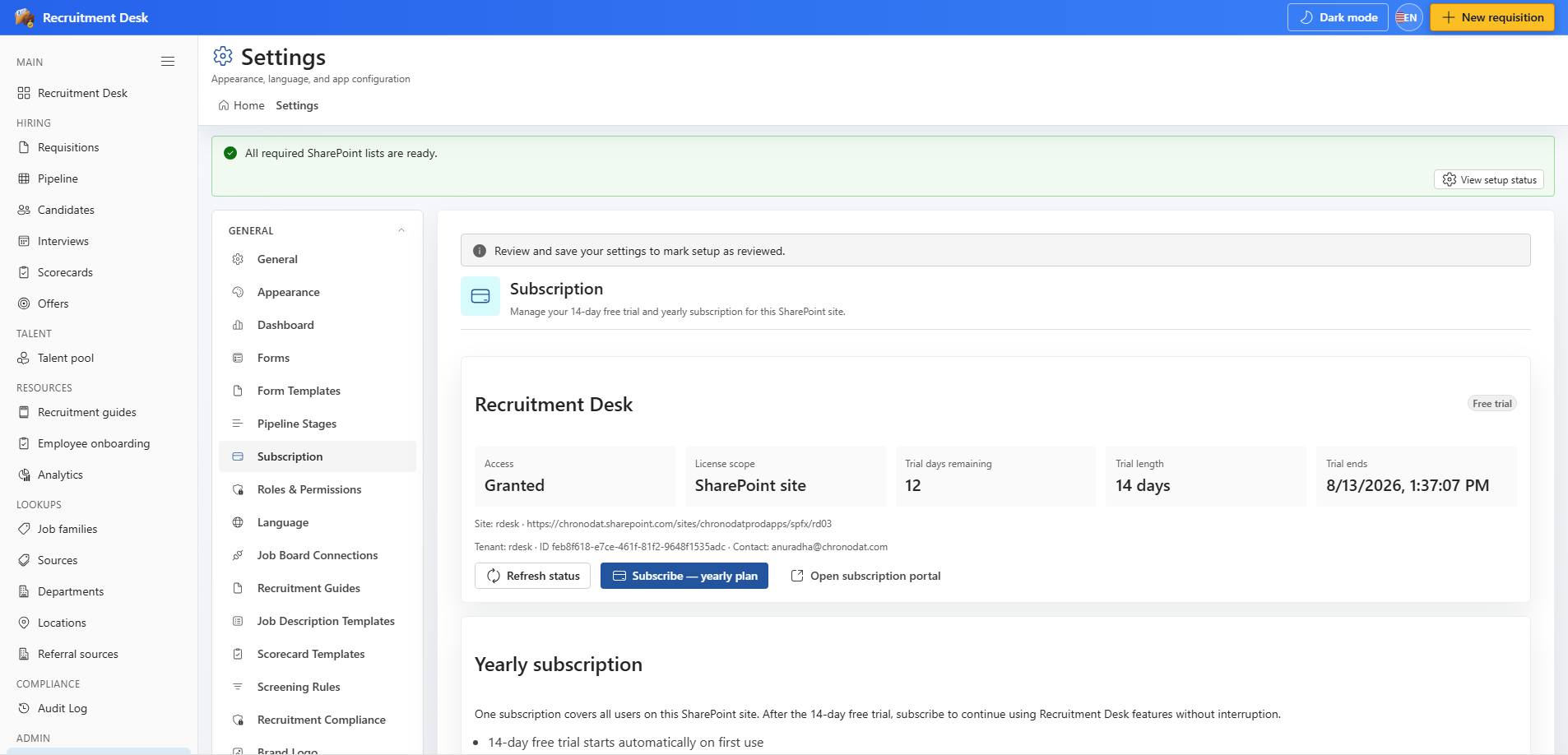
Task: Click the Recruitment Desk app logo icon
Action: 25,17
